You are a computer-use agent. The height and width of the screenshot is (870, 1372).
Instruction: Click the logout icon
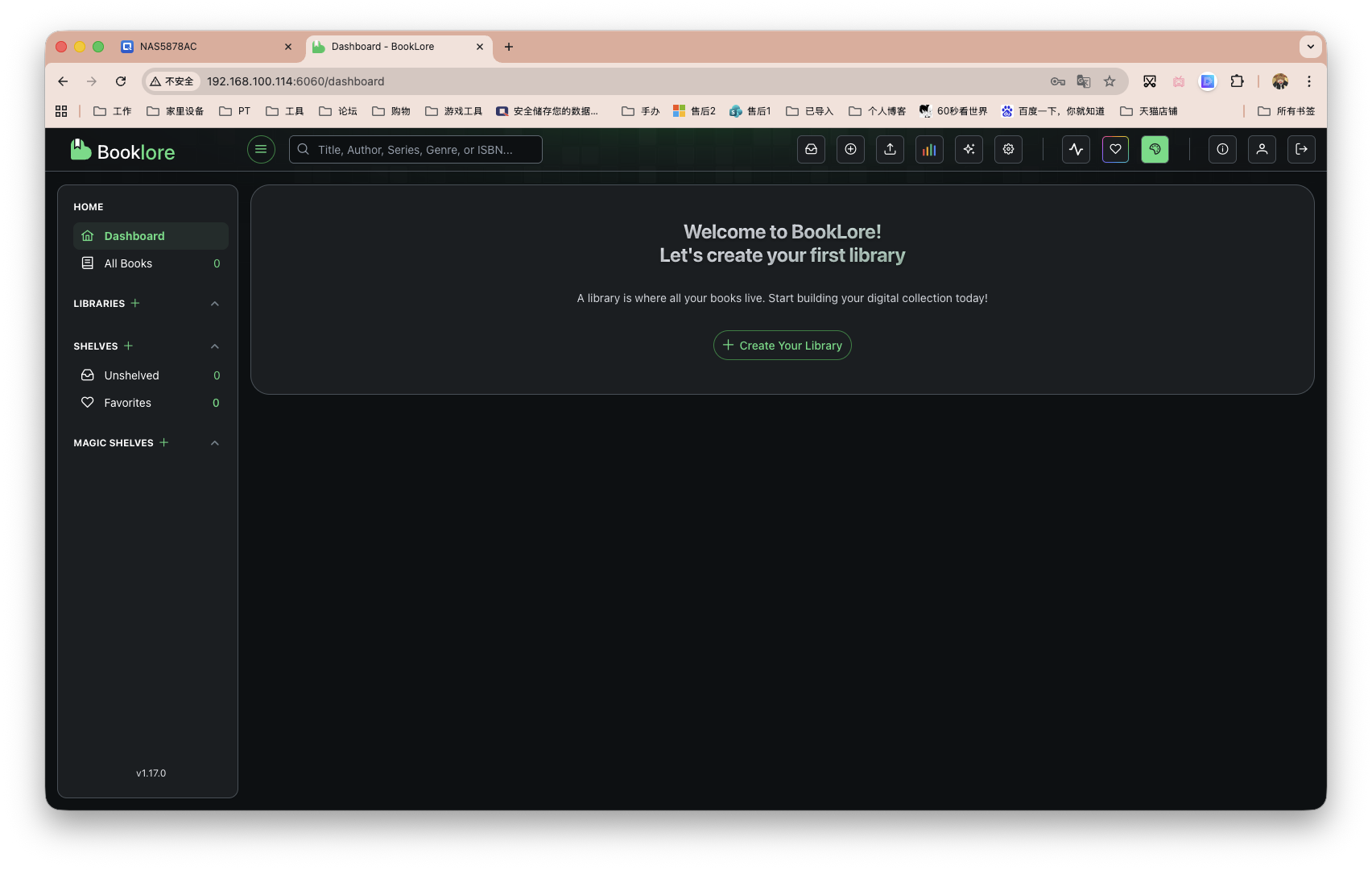coord(1301,149)
